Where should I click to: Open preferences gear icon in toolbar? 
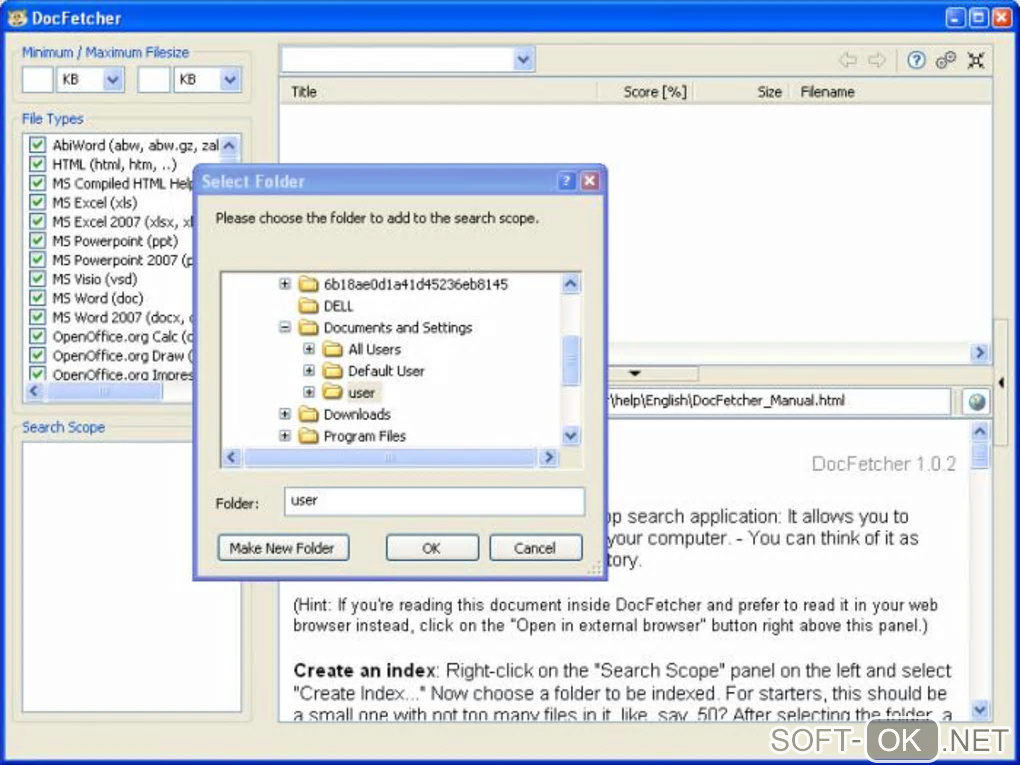pos(945,60)
